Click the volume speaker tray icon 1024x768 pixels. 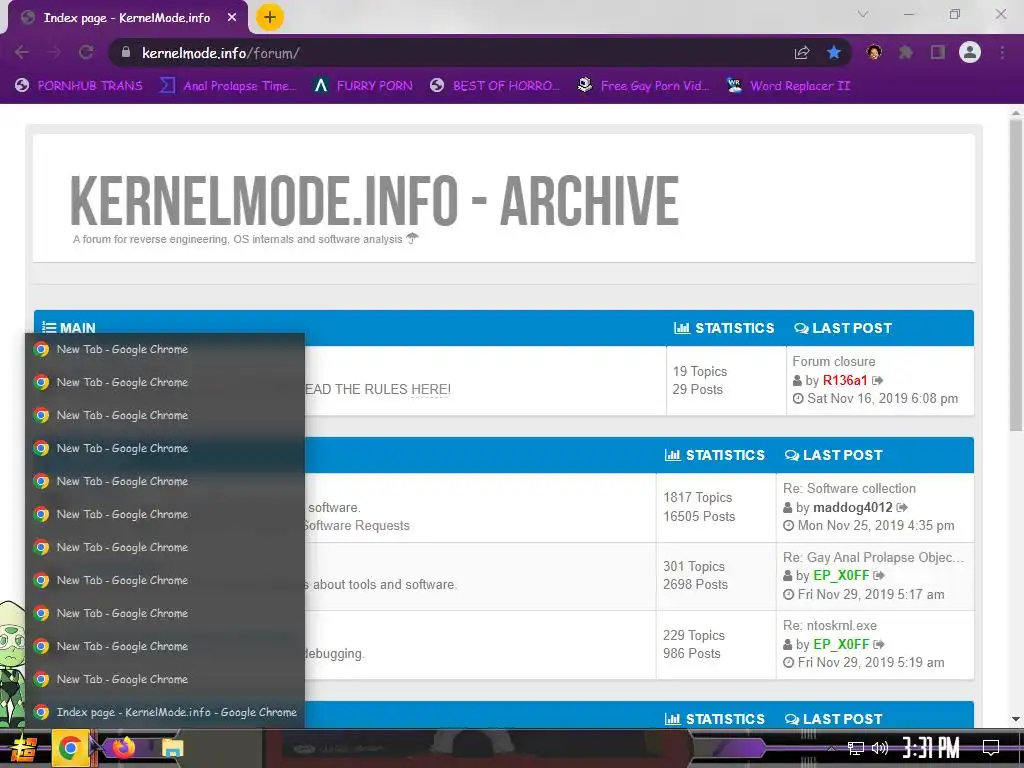tap(880, 748)
